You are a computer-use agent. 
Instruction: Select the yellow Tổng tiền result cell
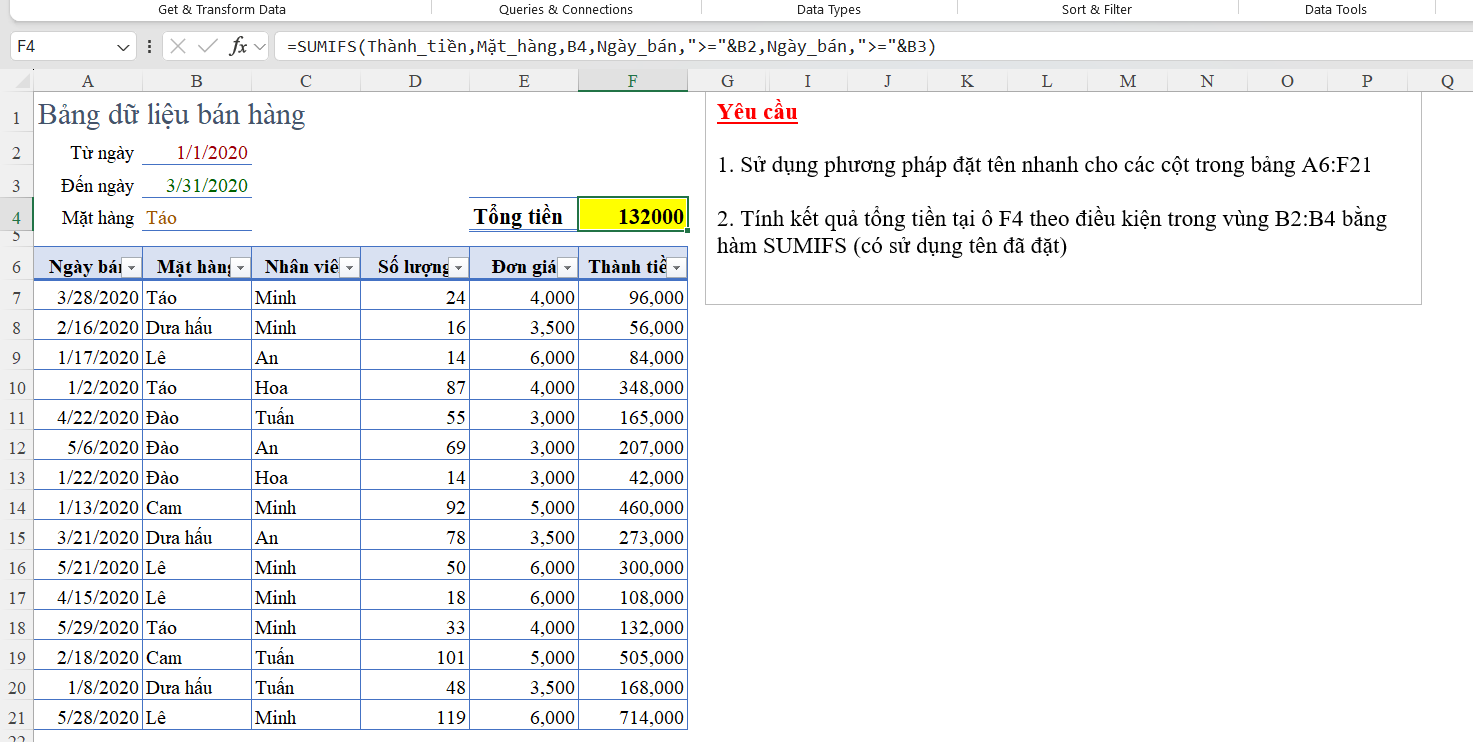point(632,217)
